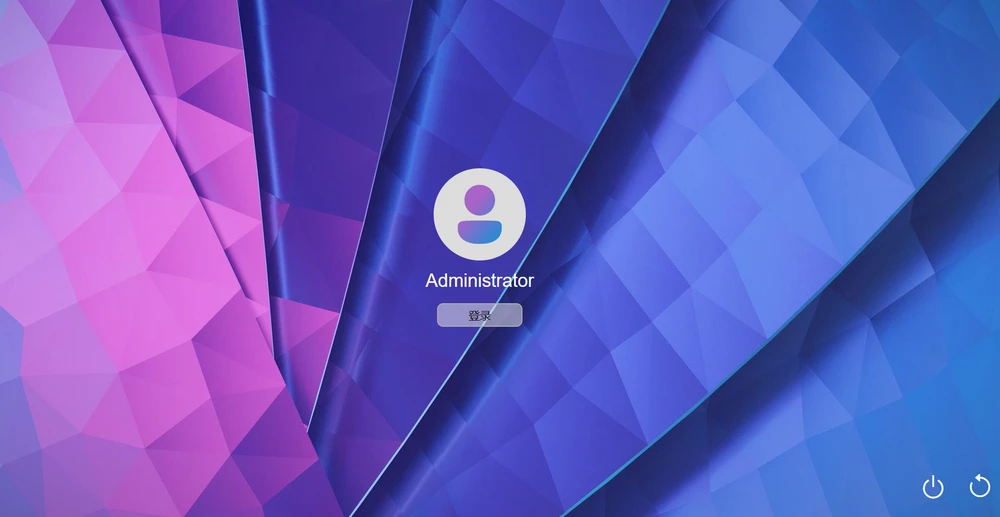The image size is (1000, 517).
Task: Log in using the translucent 登录 button
Action: click(479, 315)
